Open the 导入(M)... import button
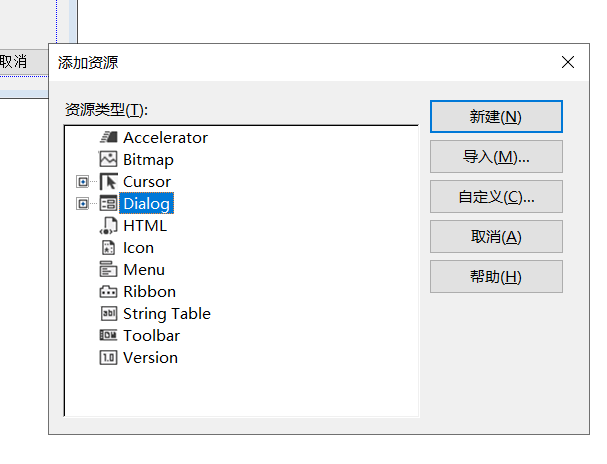The width and height of the screenshot is (607, 464). coord(496,157)
